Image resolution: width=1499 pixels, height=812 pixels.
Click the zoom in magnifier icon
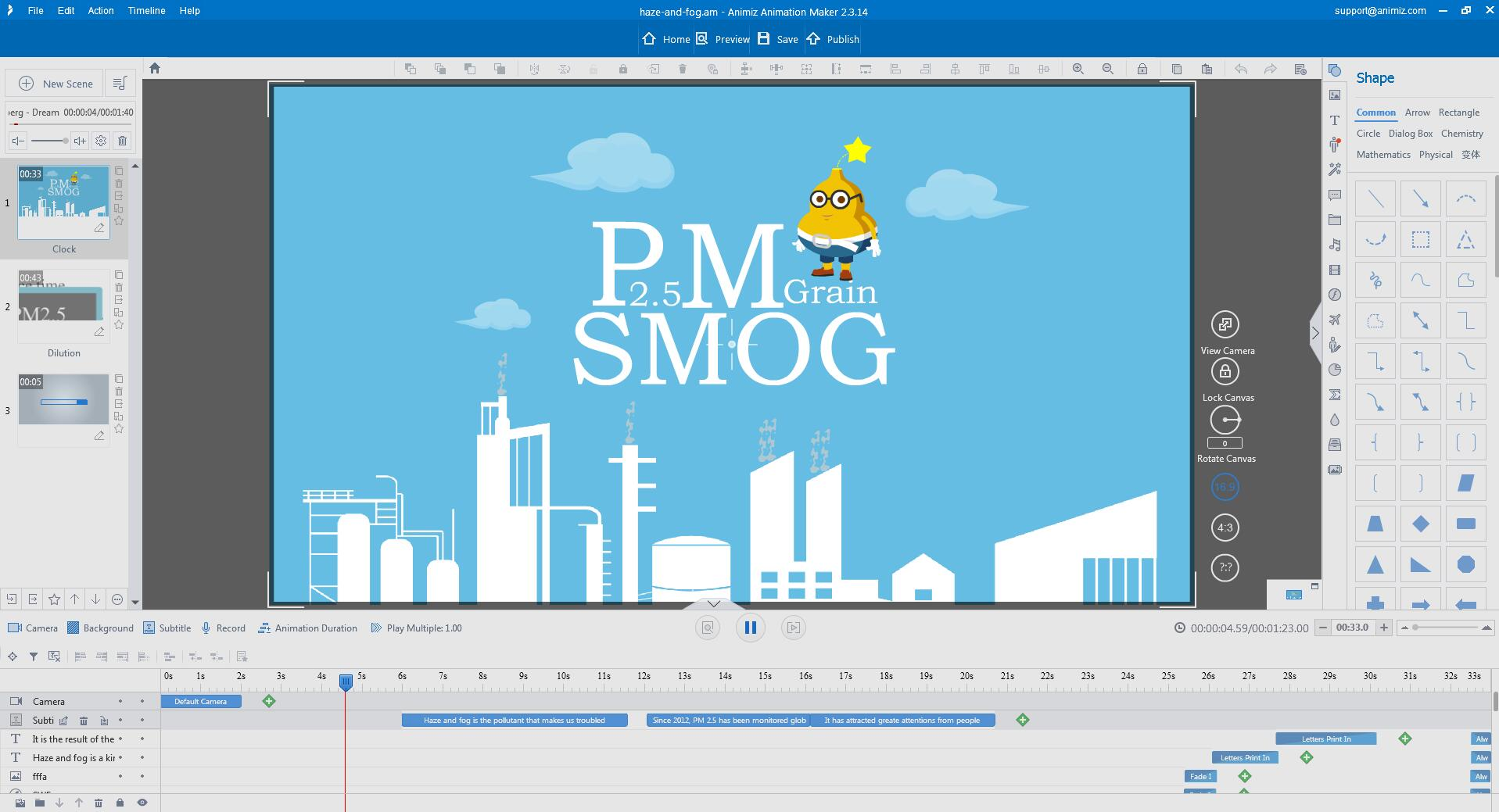click(x=1078, y=69)
